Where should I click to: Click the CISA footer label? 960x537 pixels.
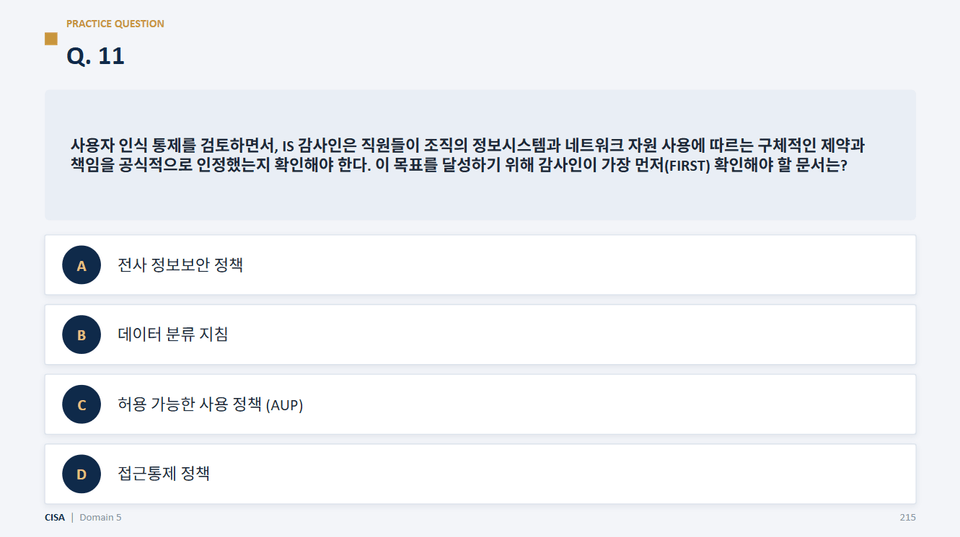pyautogui.click(x=54, y=517)
